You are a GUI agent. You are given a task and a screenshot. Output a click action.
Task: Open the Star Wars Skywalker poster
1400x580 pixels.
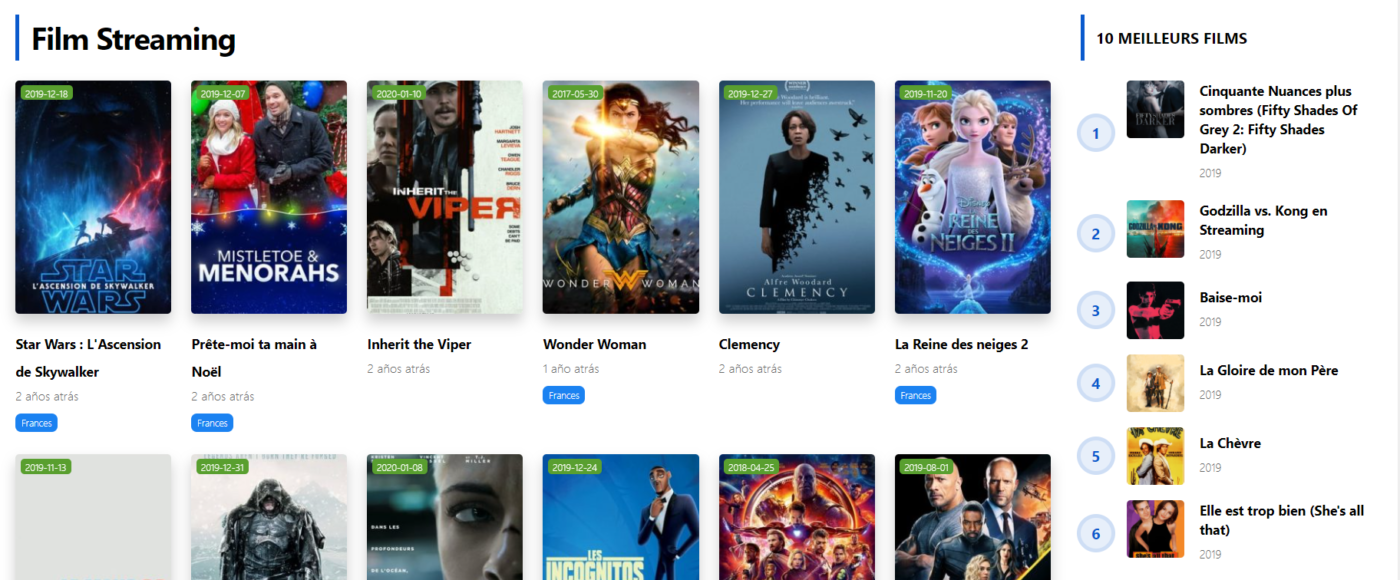point(93,197)
